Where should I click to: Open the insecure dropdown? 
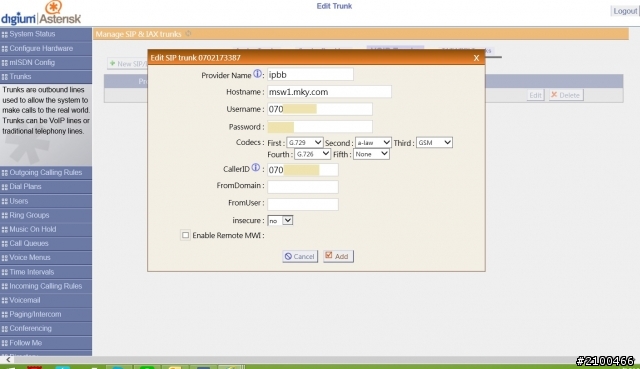(280, 220)
